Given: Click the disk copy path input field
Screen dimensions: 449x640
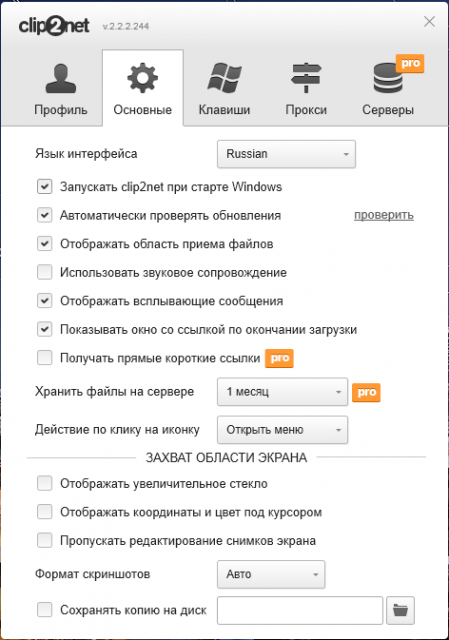Looking at the screenshot, I should (x=300, y=610).
